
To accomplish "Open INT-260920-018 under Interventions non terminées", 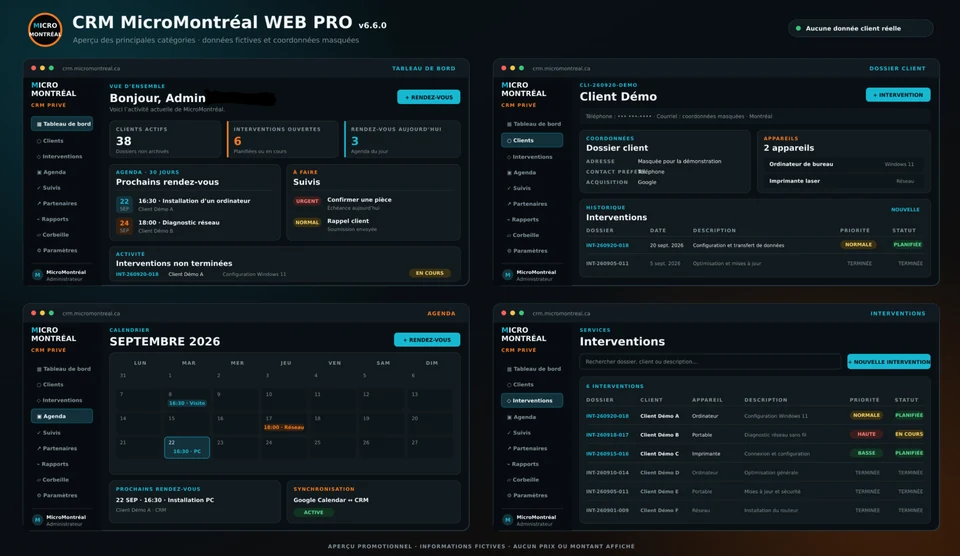I will 137,274.
